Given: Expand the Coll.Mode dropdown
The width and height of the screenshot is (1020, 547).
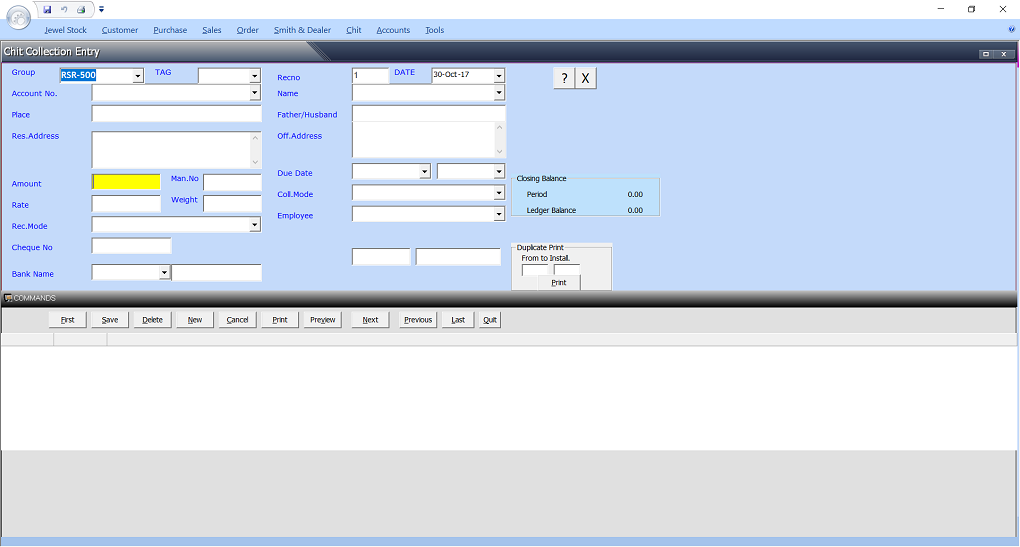Looking at the screenshot, I should click(x=499, y=193).
